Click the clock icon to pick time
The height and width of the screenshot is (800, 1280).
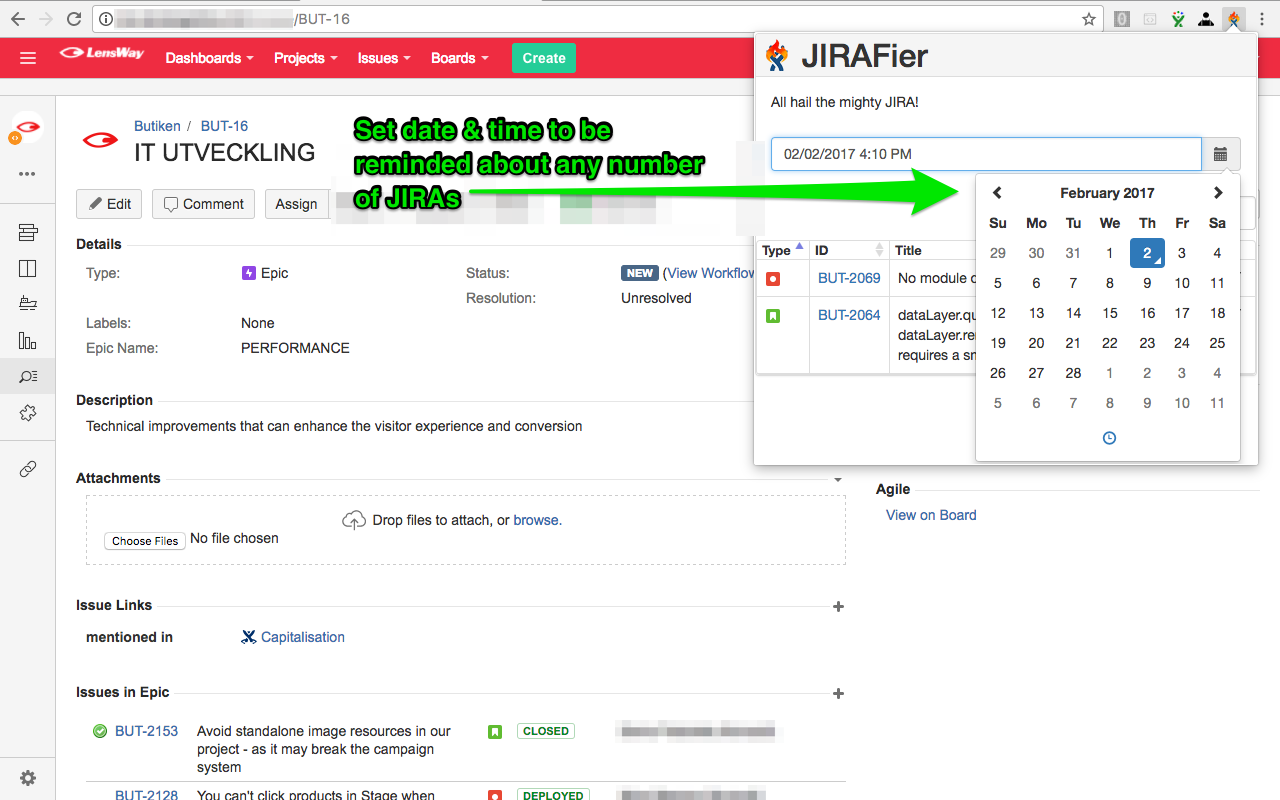click(1109, 438)
